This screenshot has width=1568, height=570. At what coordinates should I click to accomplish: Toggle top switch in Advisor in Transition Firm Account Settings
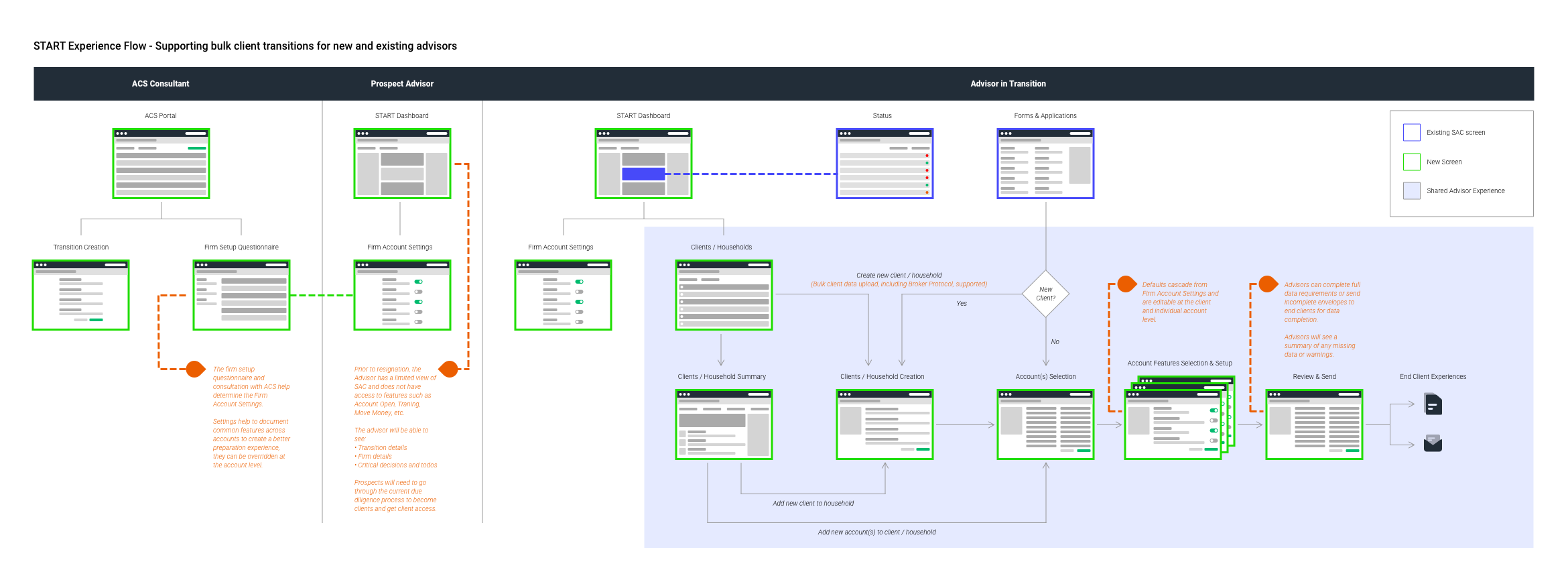(x=579, y=282)
